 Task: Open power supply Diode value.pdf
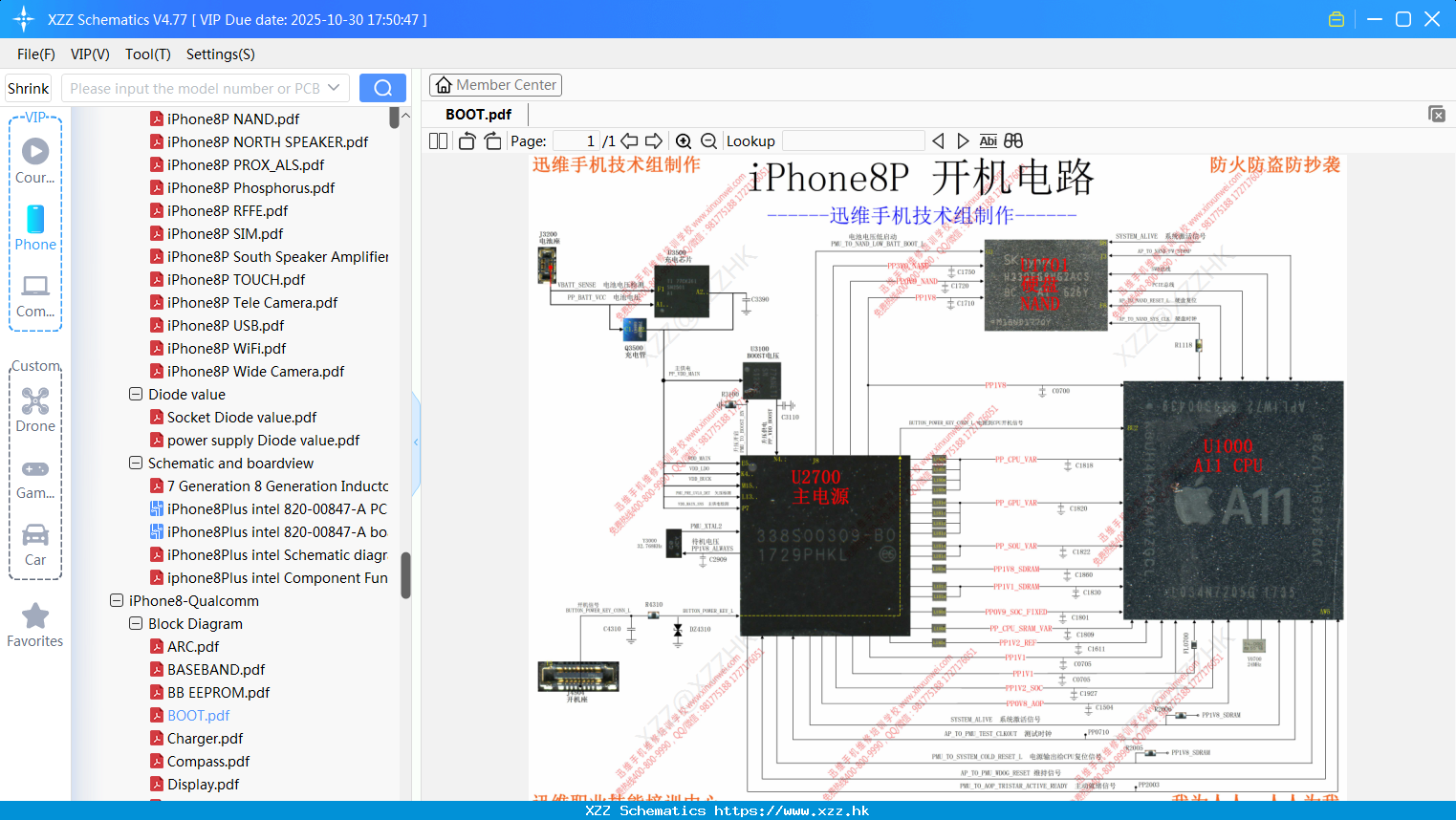tap(263, 440)
